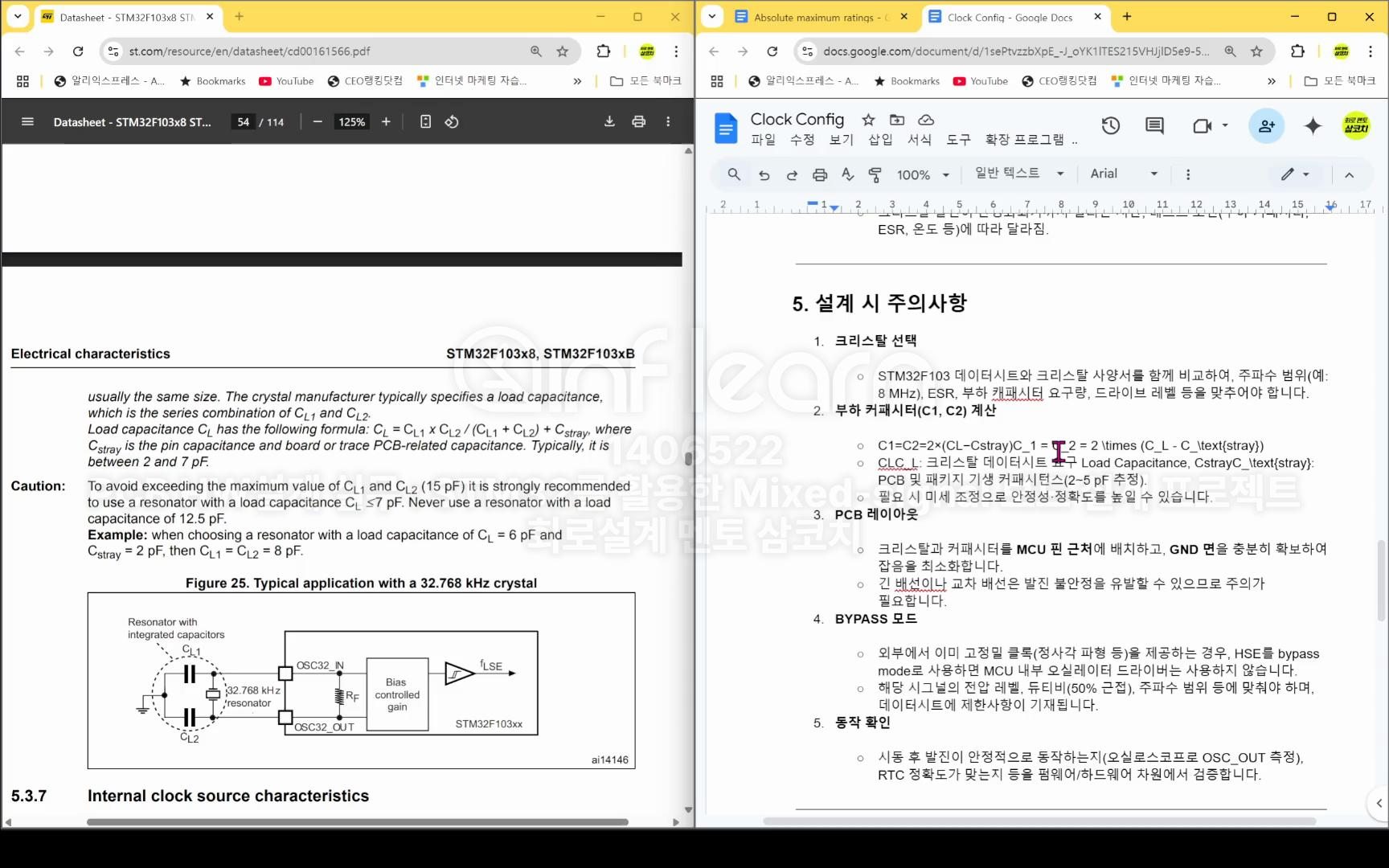
Task: Open PDF viewer more actions menu
Action: (668, 121)
